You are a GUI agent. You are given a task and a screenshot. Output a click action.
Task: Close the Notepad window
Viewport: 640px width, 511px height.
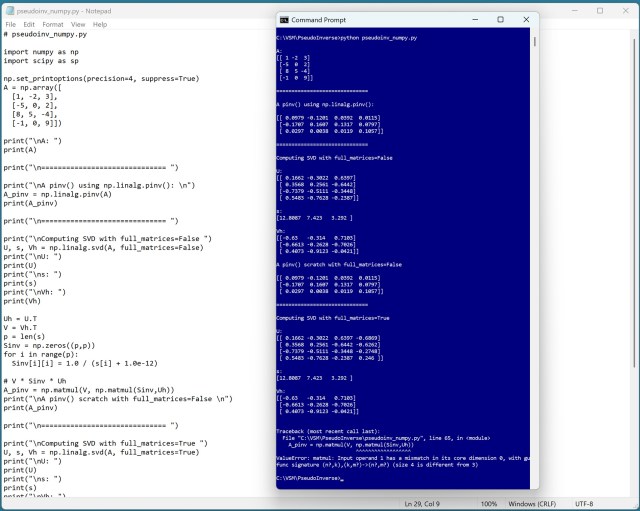[x=626, y=10]
